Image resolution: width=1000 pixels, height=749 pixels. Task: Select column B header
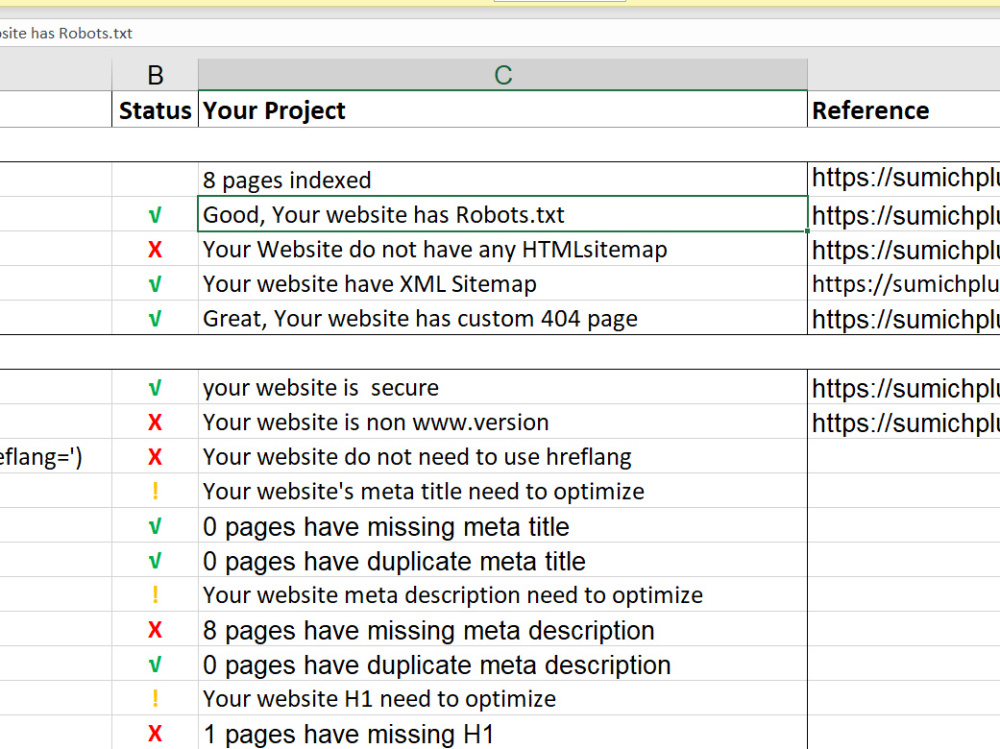pyautogui.click(x=155, y=75)
